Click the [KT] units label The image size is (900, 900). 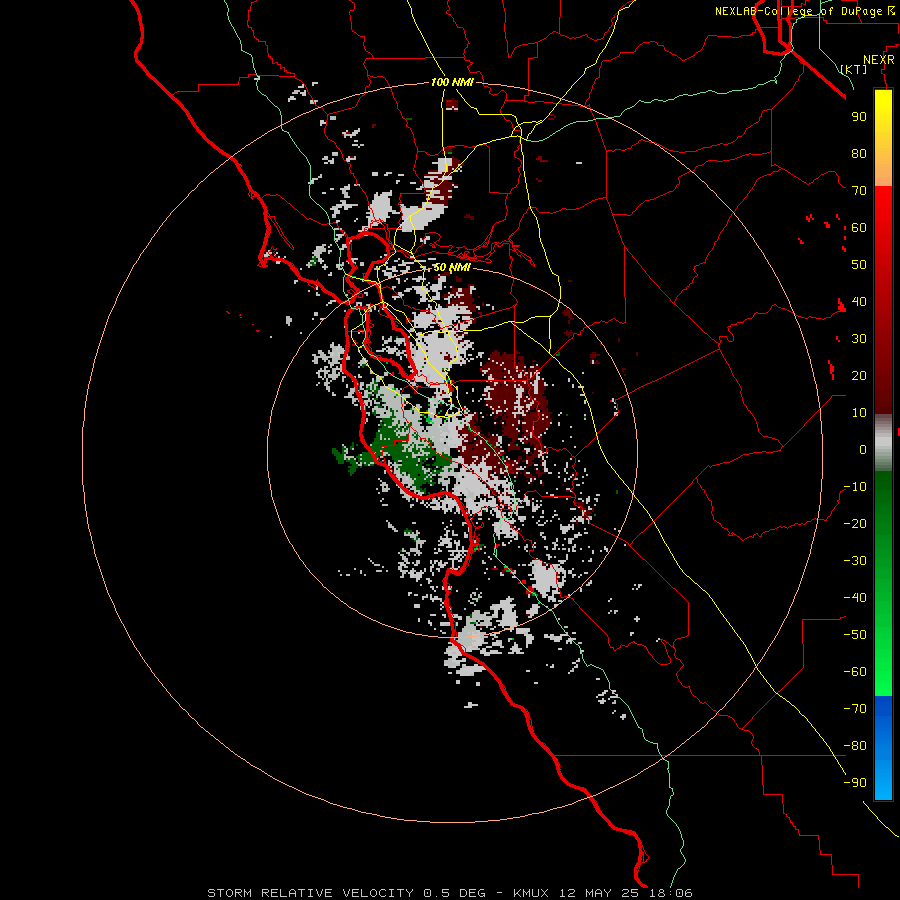[854, 69]
